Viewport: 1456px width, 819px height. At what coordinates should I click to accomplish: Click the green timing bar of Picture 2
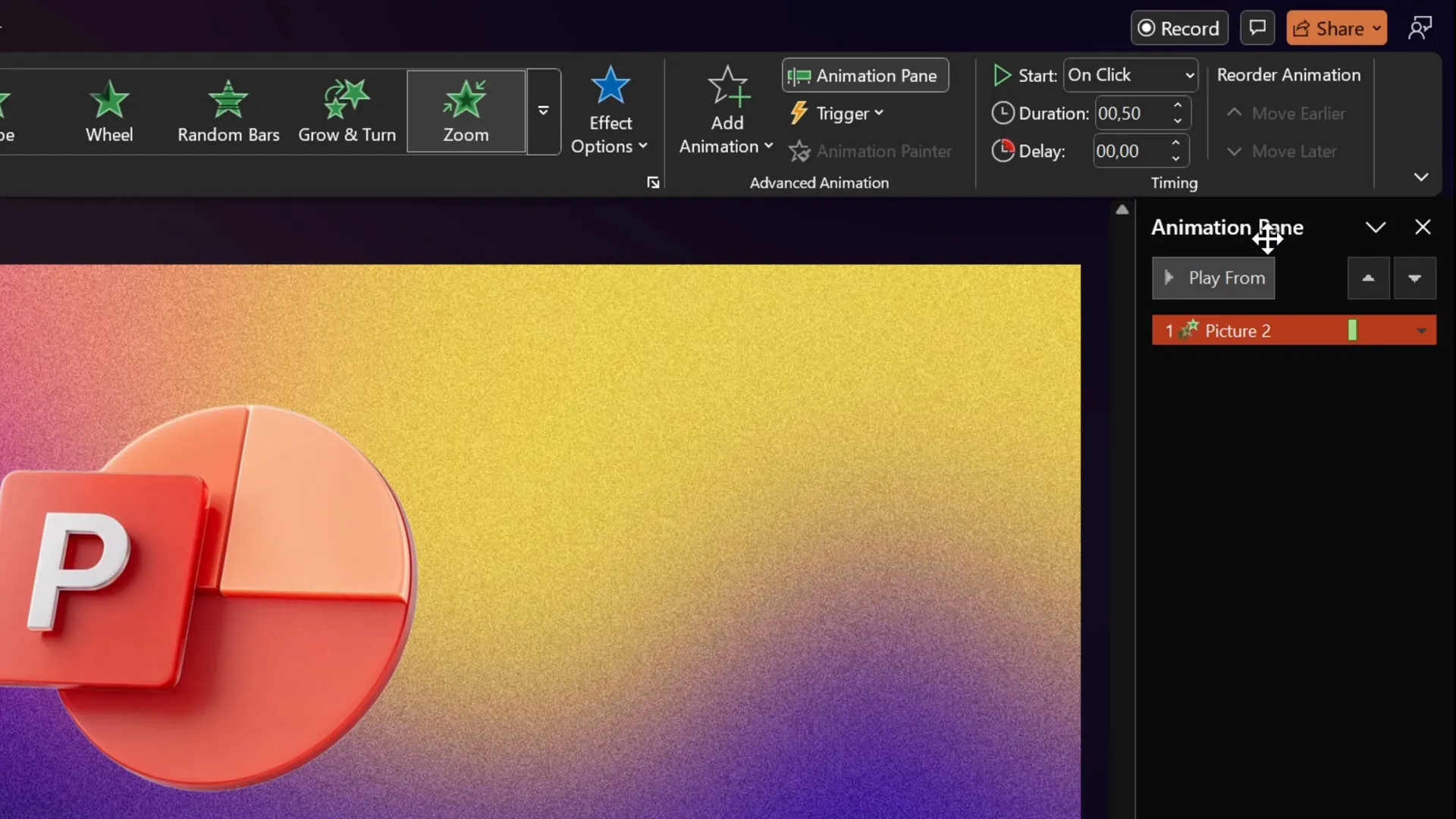coord(1352,330)
